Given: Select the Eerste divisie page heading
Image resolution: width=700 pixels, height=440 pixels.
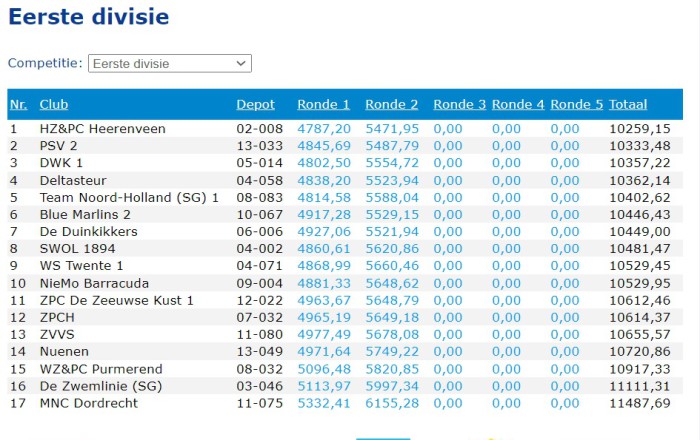Looking at the screenshot, I should coord(88,17).
